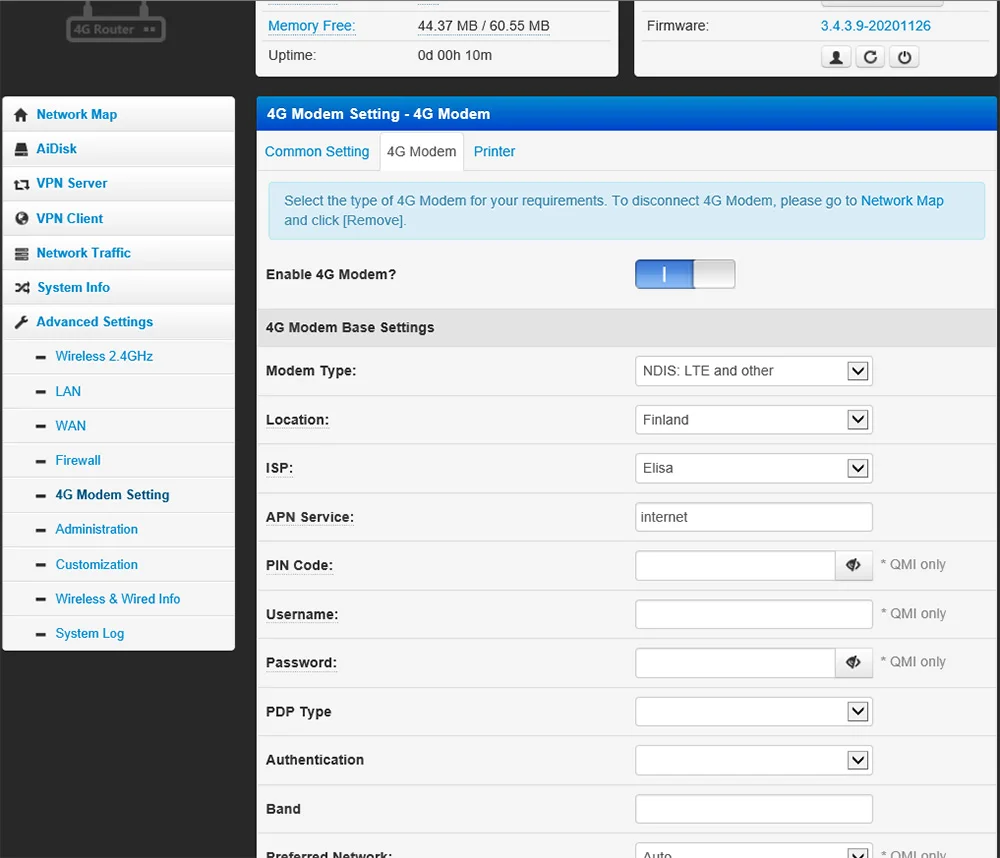Click the APN Service field label
1000x858 pixels.
coord(310,517)
